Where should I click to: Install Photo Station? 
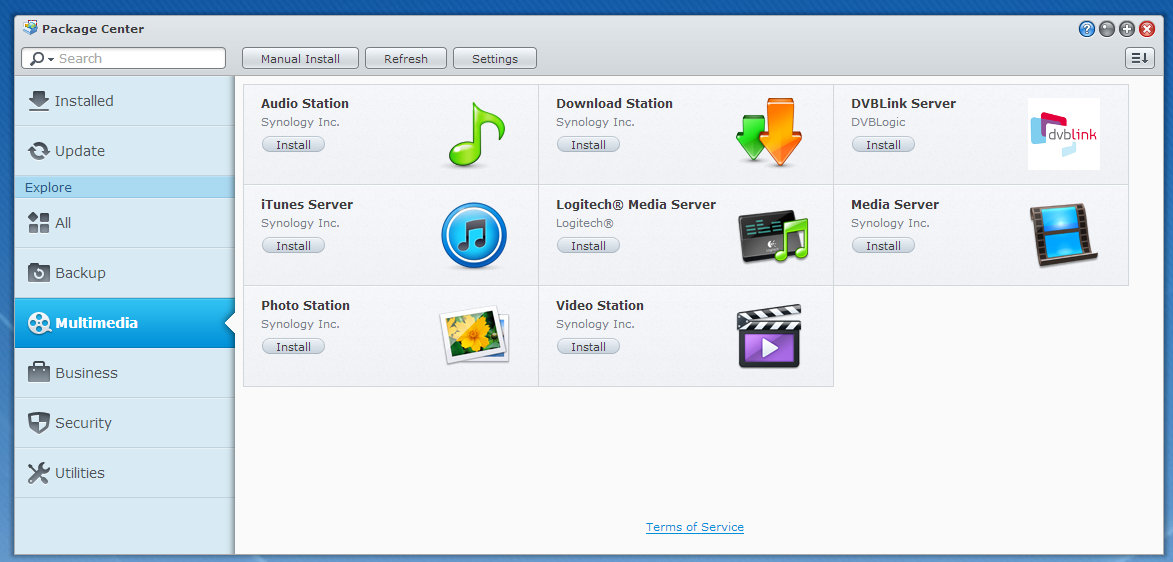coord(293,346)
